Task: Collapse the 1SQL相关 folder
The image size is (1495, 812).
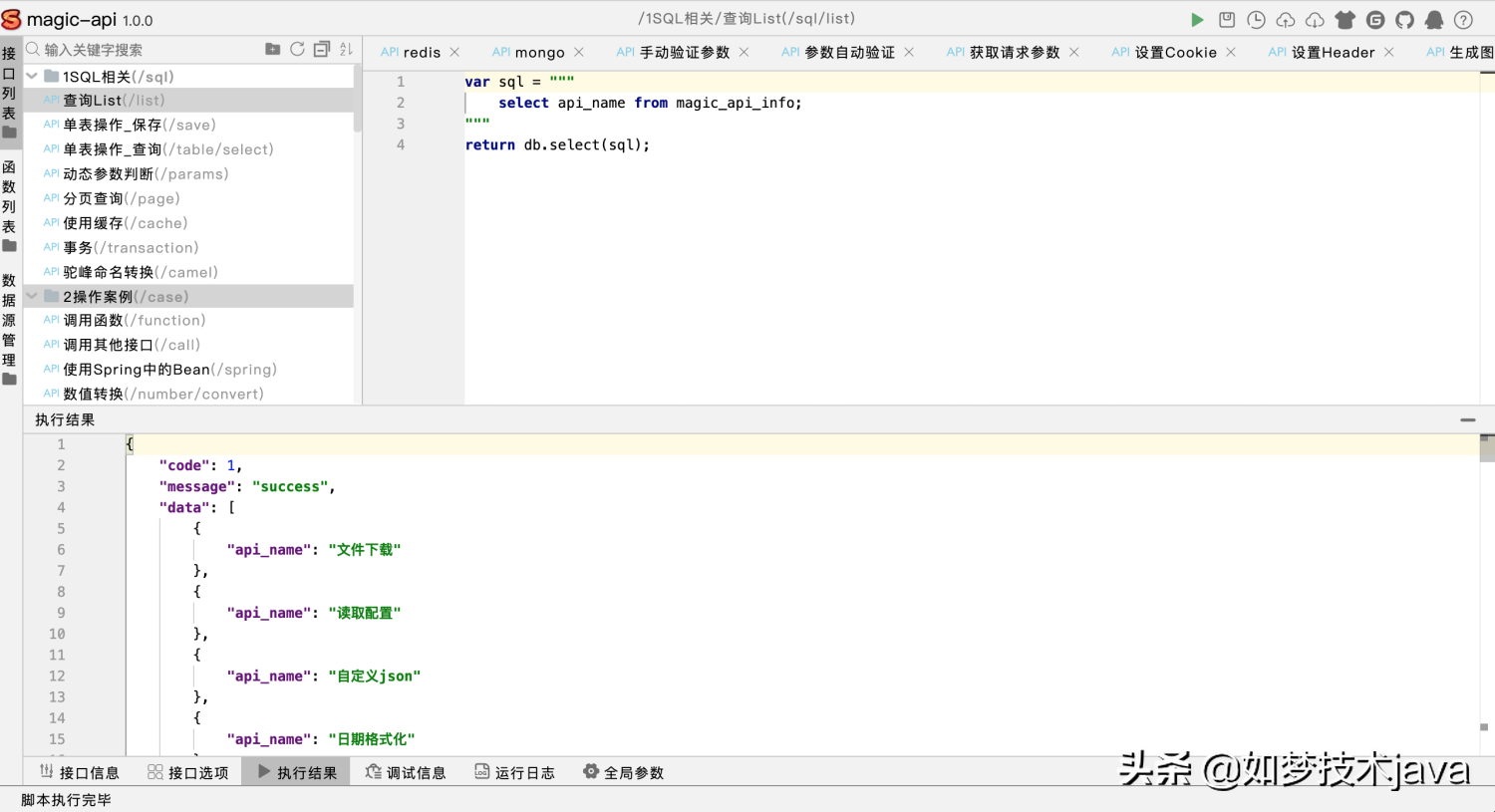Action: [x=32, y=76]
